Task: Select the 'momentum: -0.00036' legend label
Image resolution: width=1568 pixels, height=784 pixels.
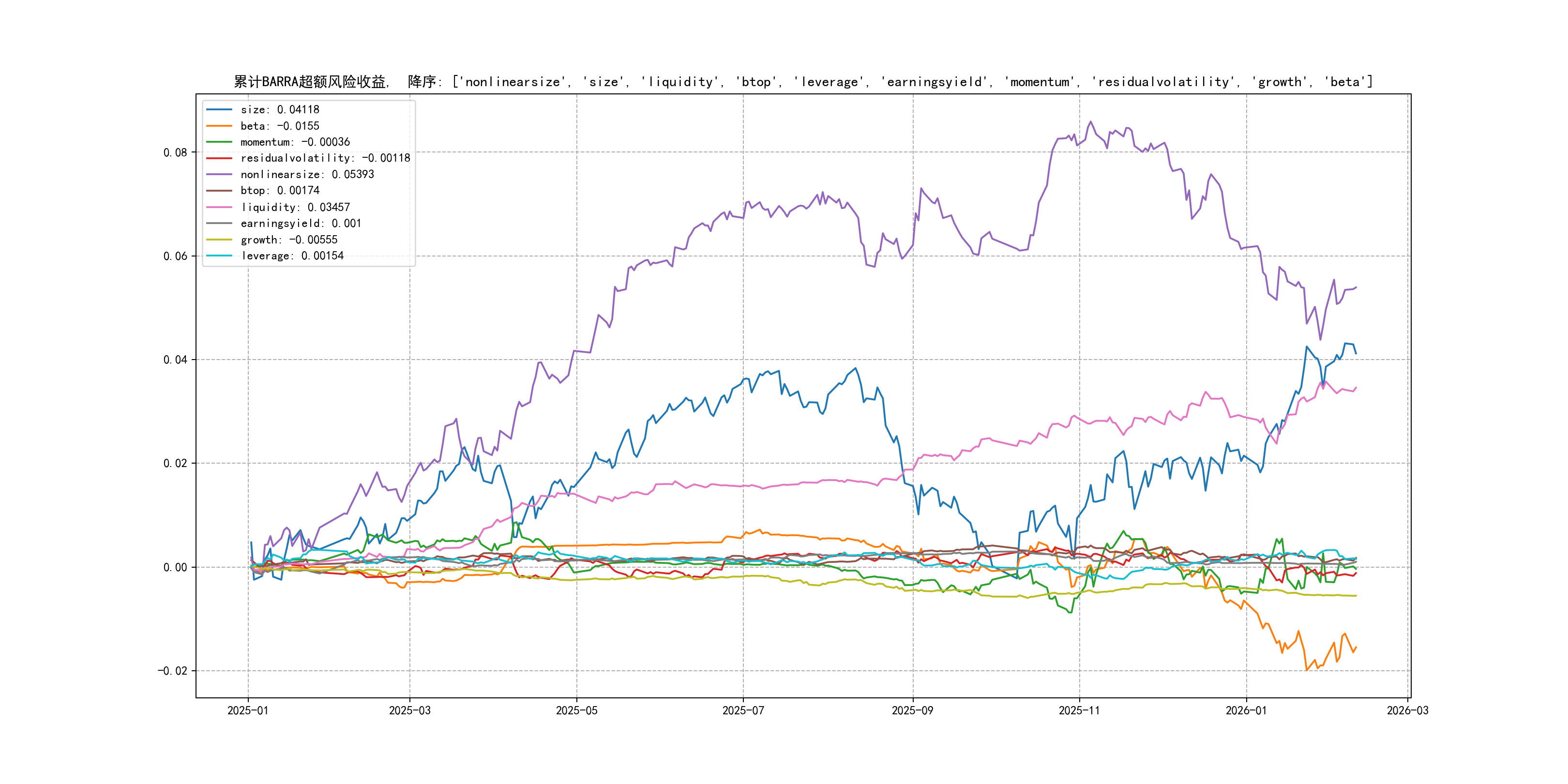Action: coord(295,142)
